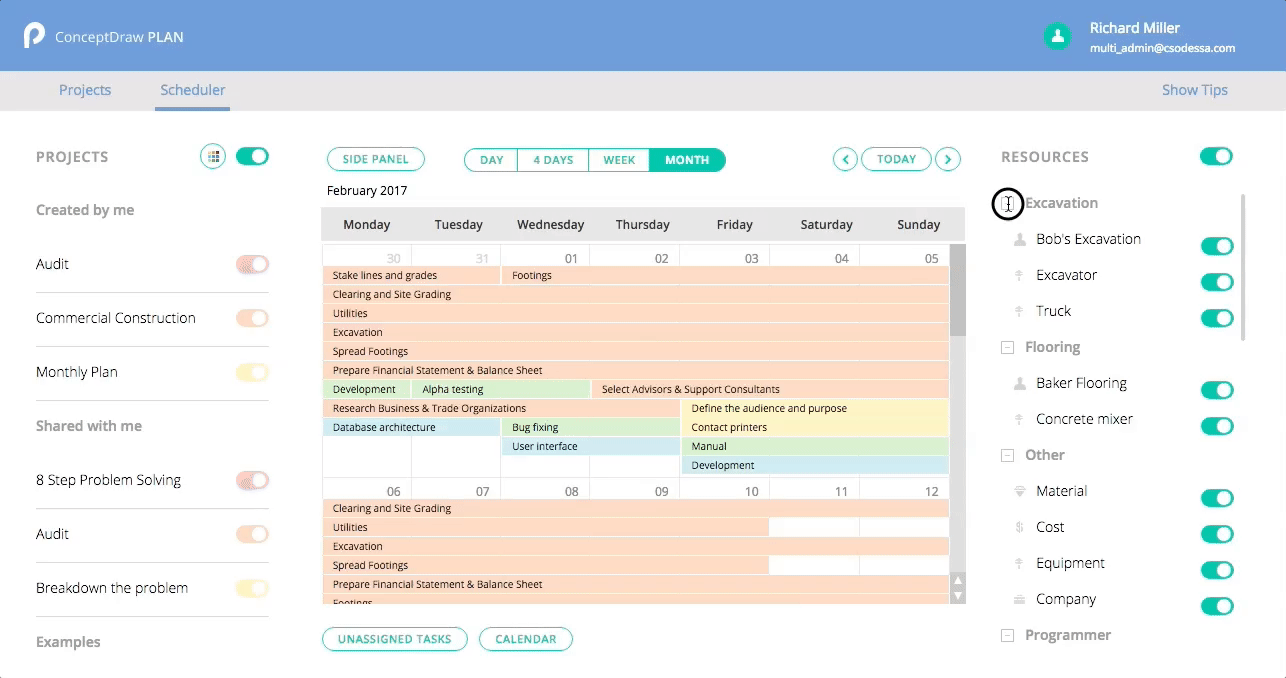Image resolution: width=1286 pixels, height=678 pixels.
Task: Select the 'Footings' task on February 01
Action: point(725,275)
